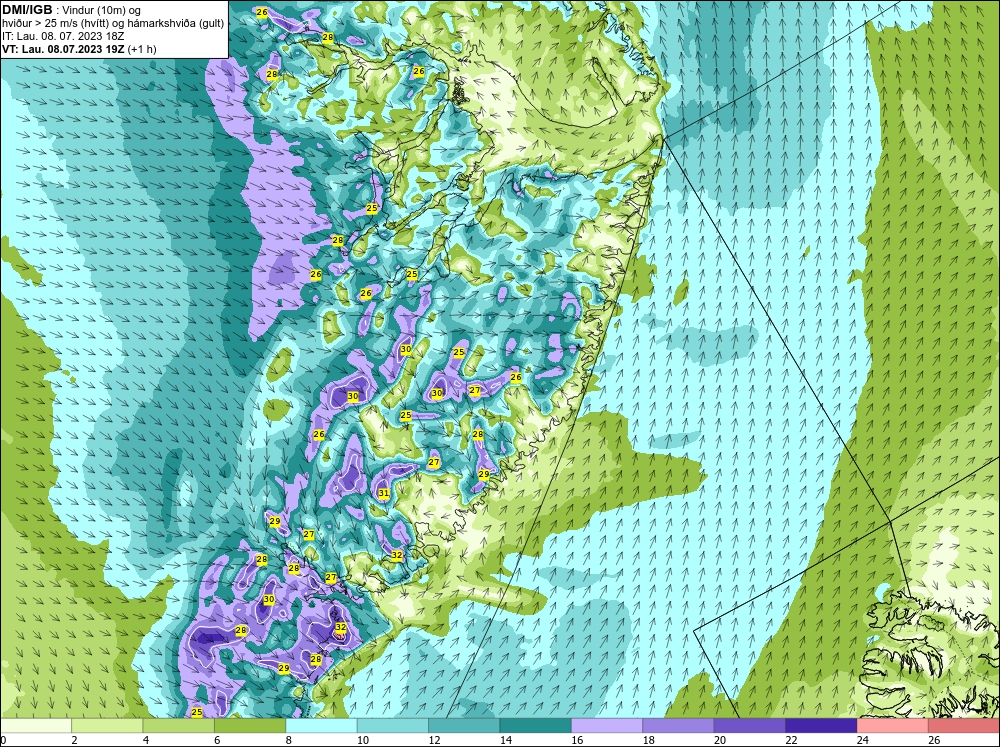1000x747 pixels.
Task: Select the 20–22 m/s violet legend swatch
Action: [x=750, y=725]
